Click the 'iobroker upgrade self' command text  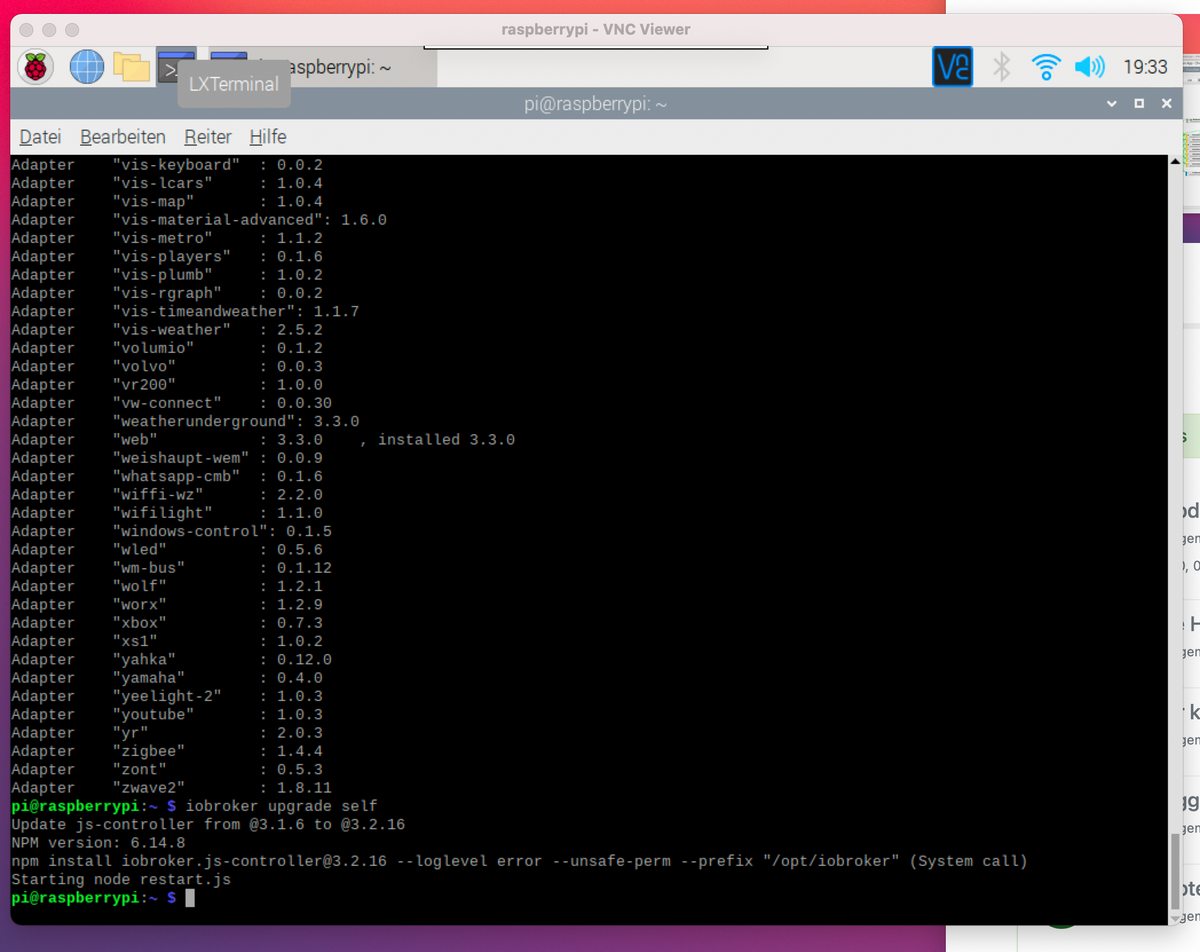point(282,806)
